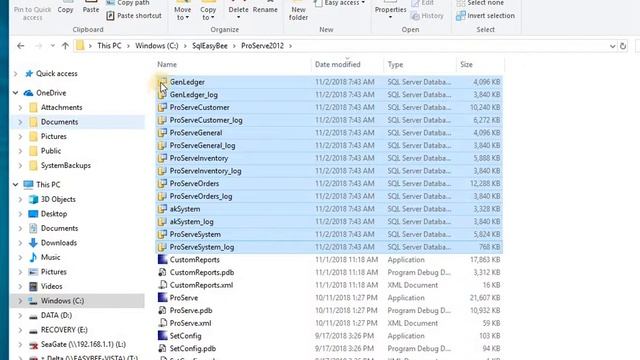Select the ProServeCustomer database file icon
The width and height of the screenshot is (640, 360).
point(162,107)
